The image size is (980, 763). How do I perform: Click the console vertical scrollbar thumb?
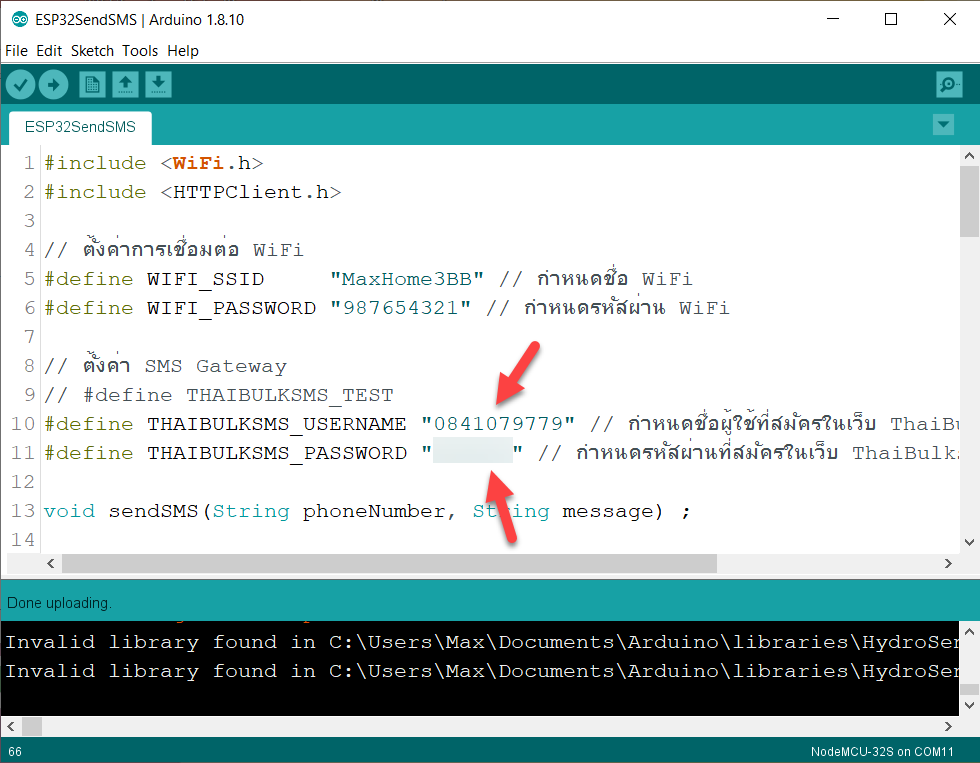tap(969, 689)
